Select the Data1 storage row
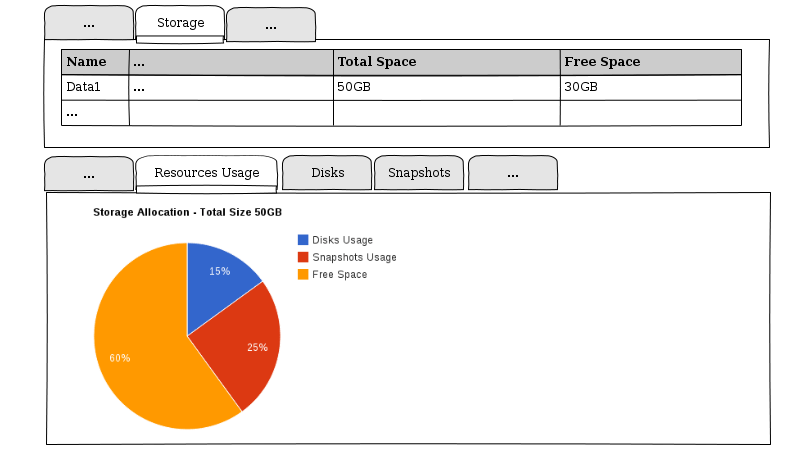The image size is (800, 458). [x=95, y=87]
